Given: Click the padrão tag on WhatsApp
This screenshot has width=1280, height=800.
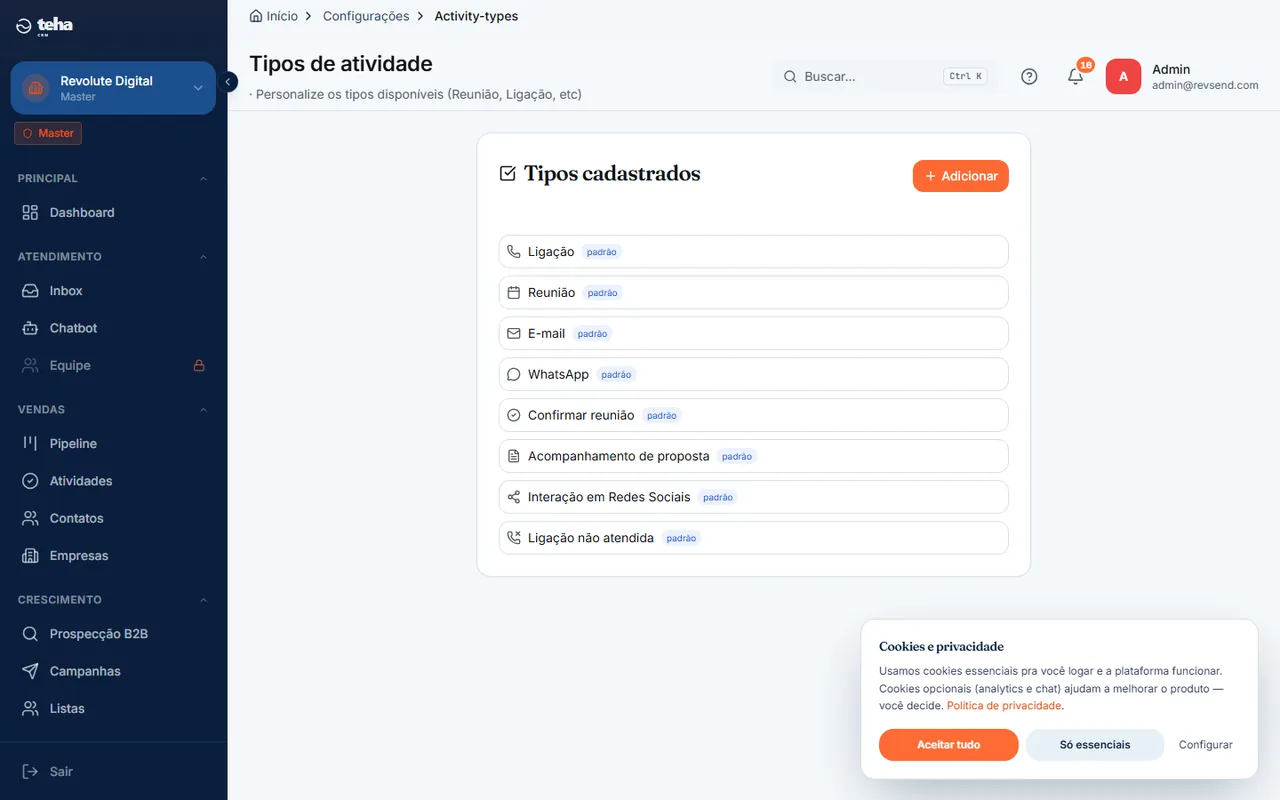Looking at the screenshot, I should pyautogui.click(x=616, y=375).
